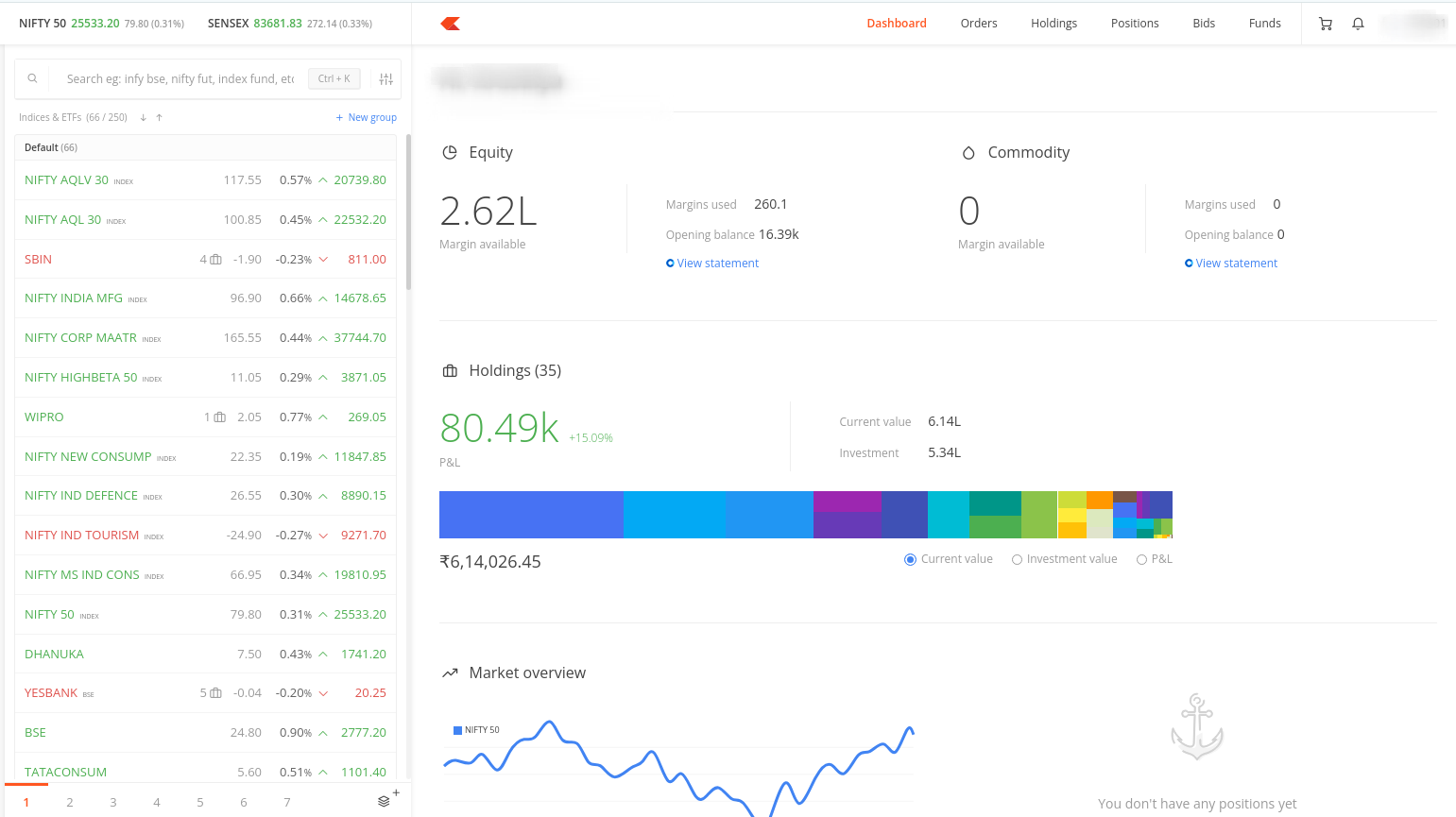Image resolution: width=1456 pixels, height=817 pixels.
Task: Select the NIFTY IND DEFENCE row
Action: (205, 496)
